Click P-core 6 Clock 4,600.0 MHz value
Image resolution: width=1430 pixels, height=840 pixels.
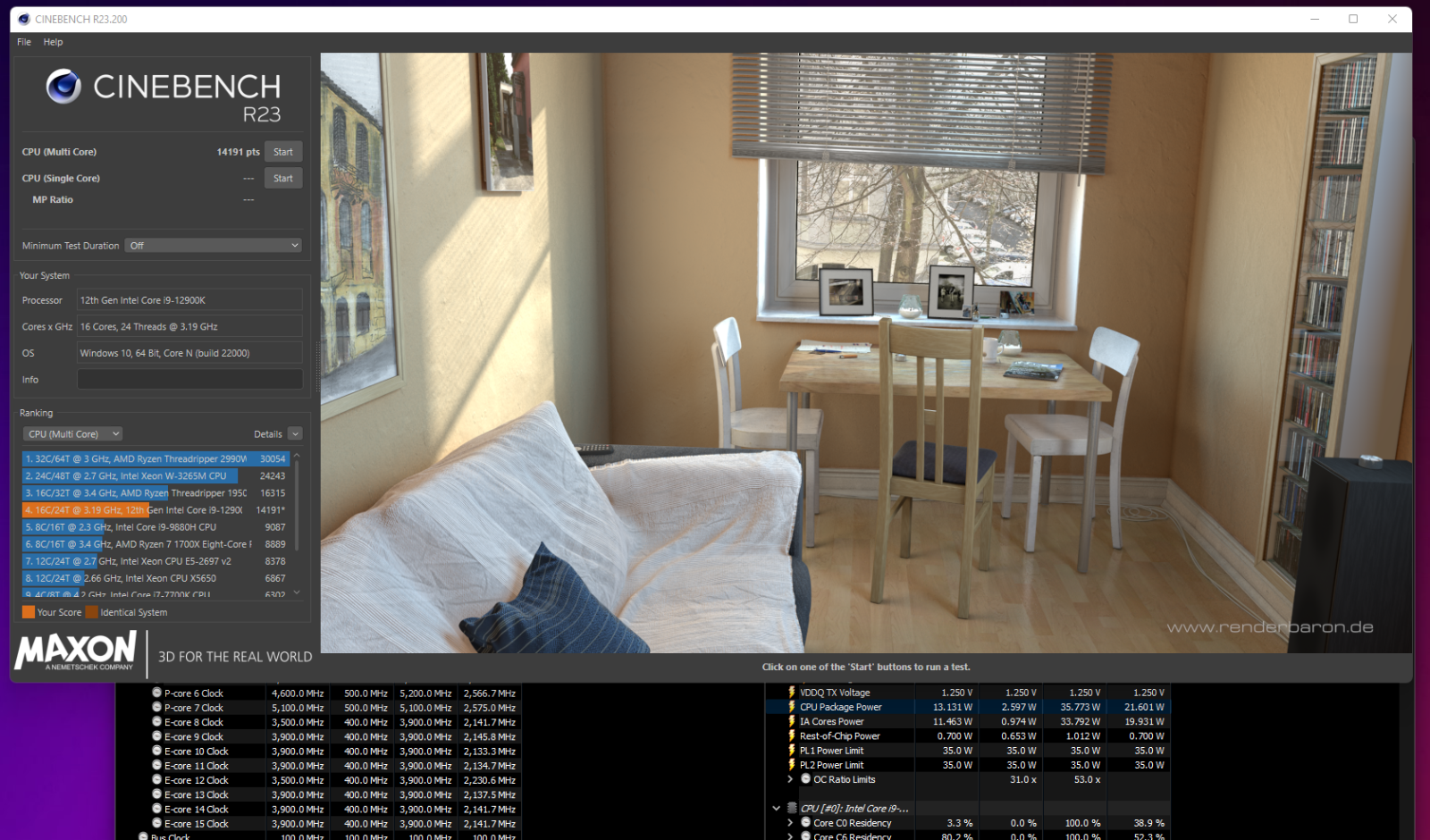pos(298,693)
